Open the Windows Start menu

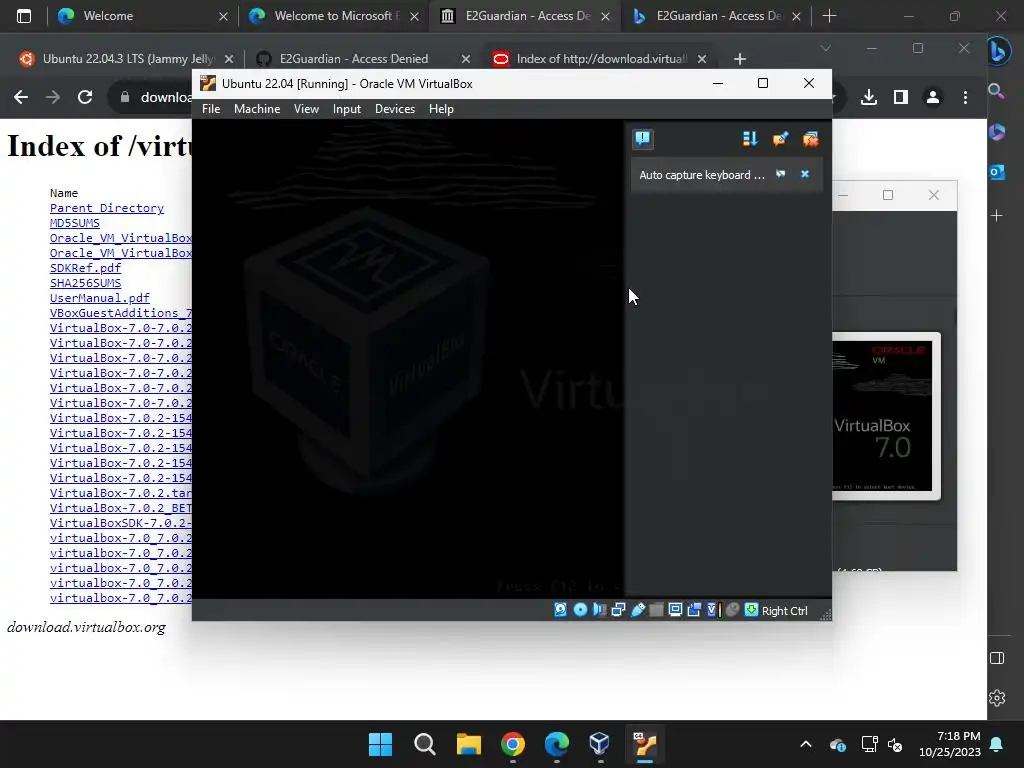pyautogui.click(x=380, y=744)
